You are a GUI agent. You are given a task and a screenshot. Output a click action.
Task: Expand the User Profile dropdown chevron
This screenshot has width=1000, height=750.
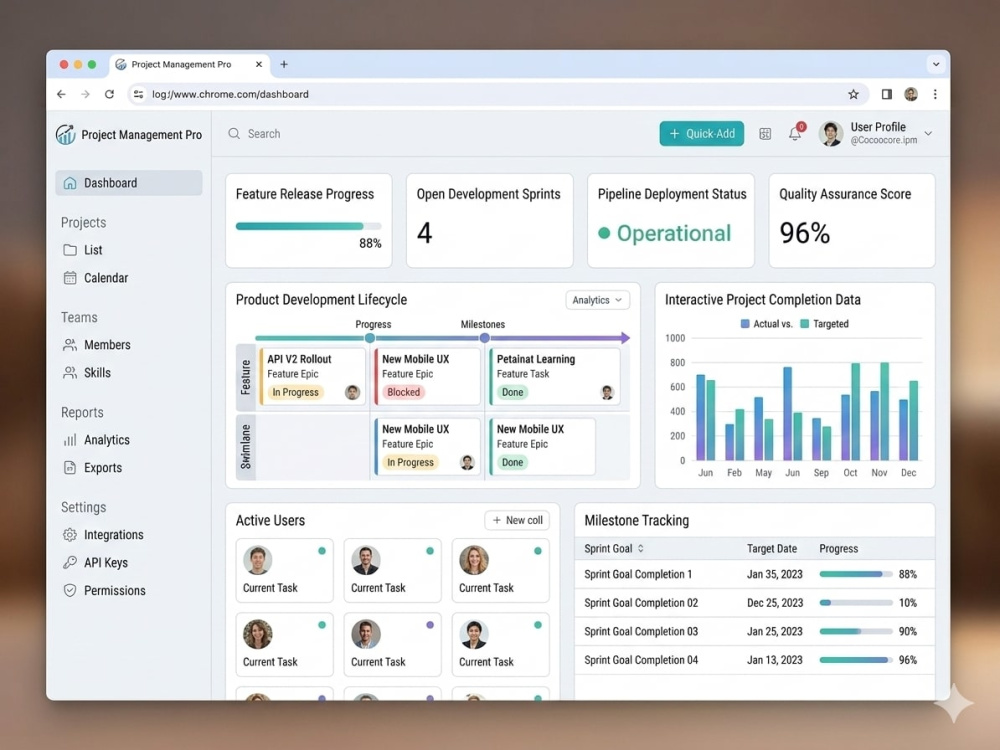[x=929, y=134]
